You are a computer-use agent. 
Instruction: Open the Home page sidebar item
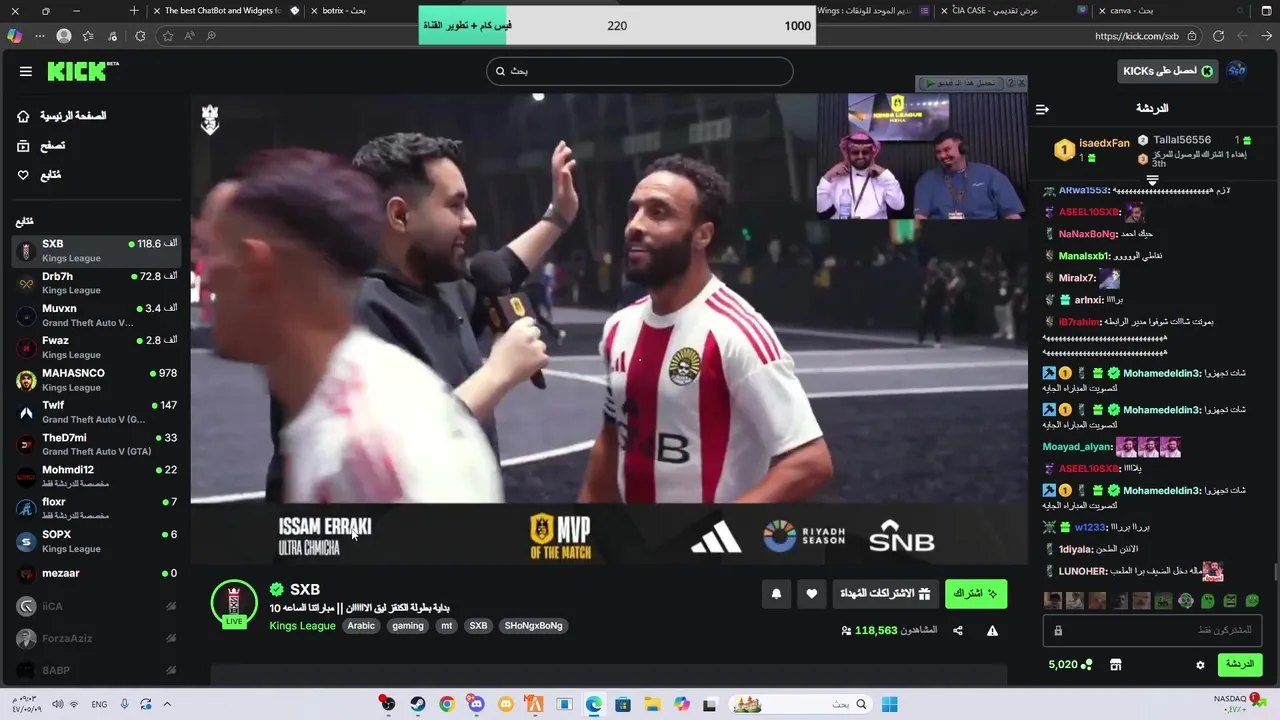(x=64, y=116)
